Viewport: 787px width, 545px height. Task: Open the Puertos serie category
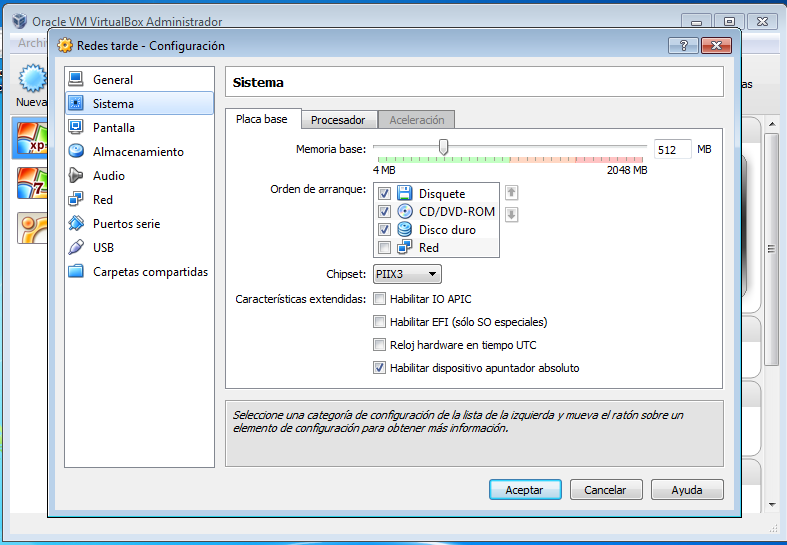point(139,224)
